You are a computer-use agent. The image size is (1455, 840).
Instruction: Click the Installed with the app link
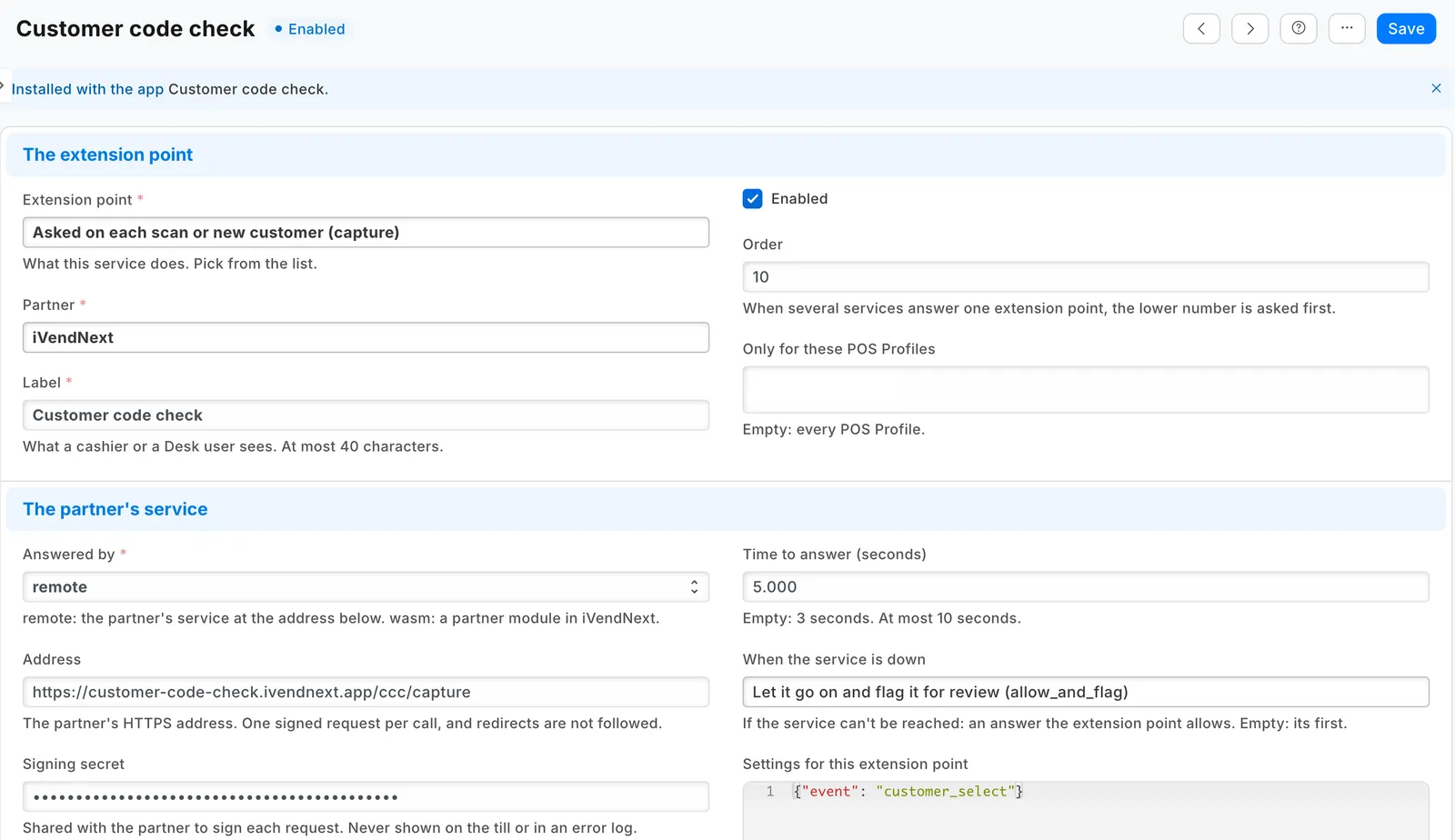coord(87,89)
